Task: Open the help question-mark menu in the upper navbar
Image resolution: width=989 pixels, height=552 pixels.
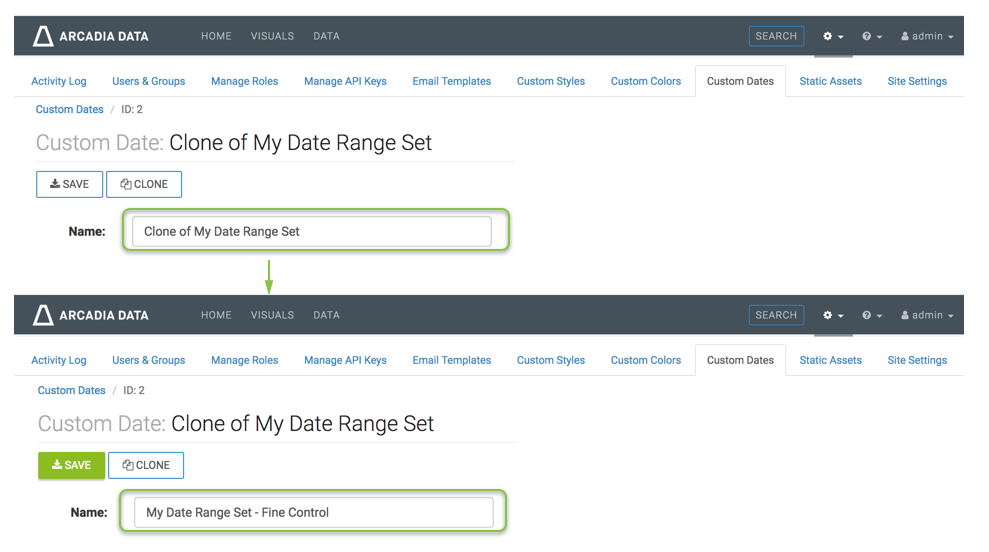Action: [871, 36]
